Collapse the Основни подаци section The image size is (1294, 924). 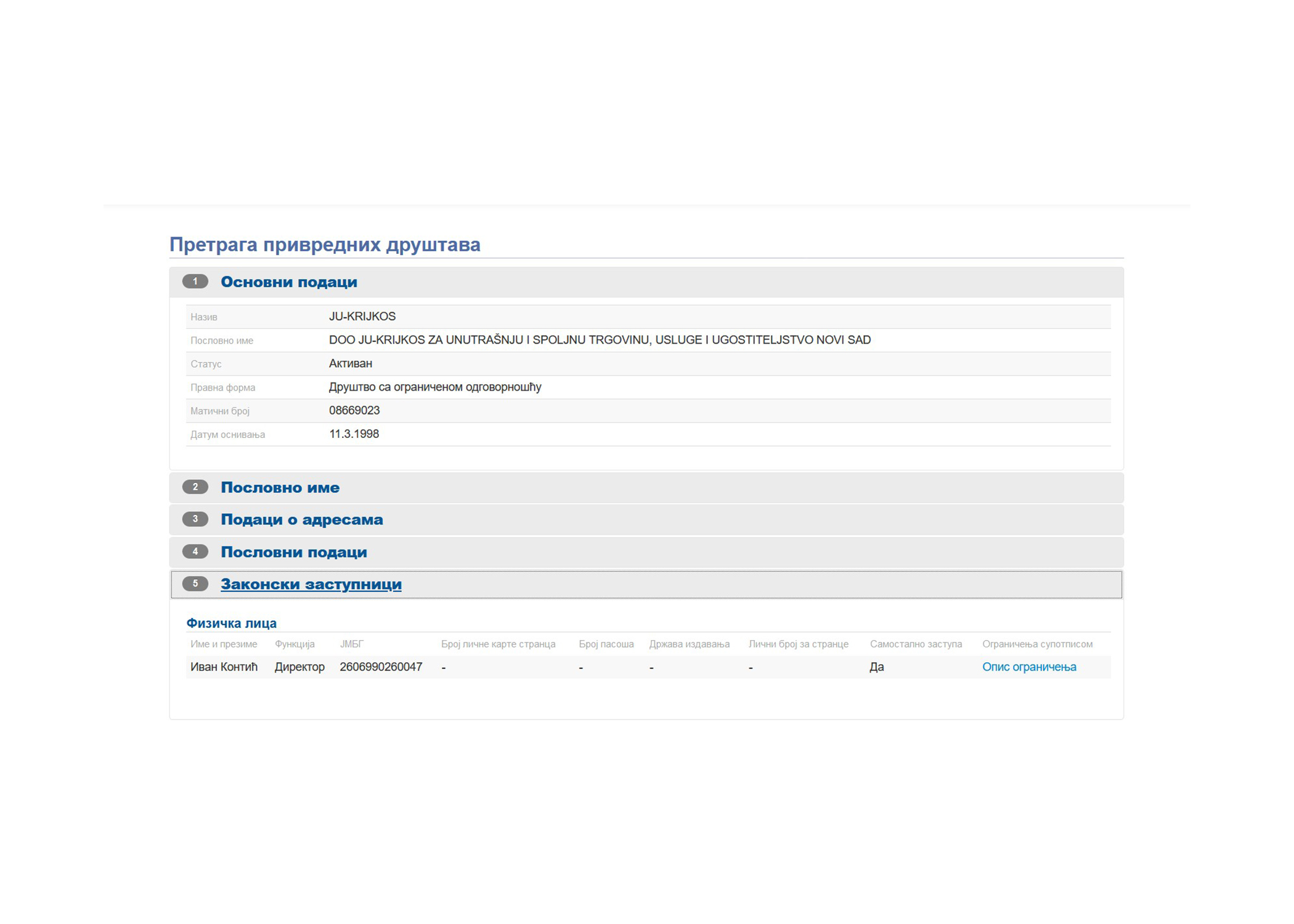click(288, 282)
